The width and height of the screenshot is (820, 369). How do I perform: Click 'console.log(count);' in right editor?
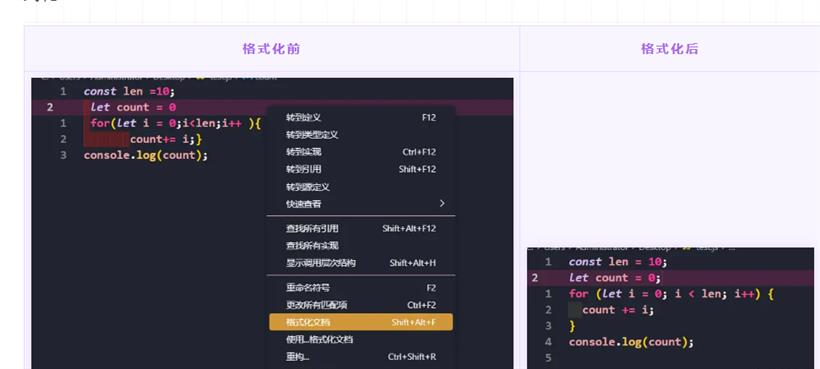(631, 342)
